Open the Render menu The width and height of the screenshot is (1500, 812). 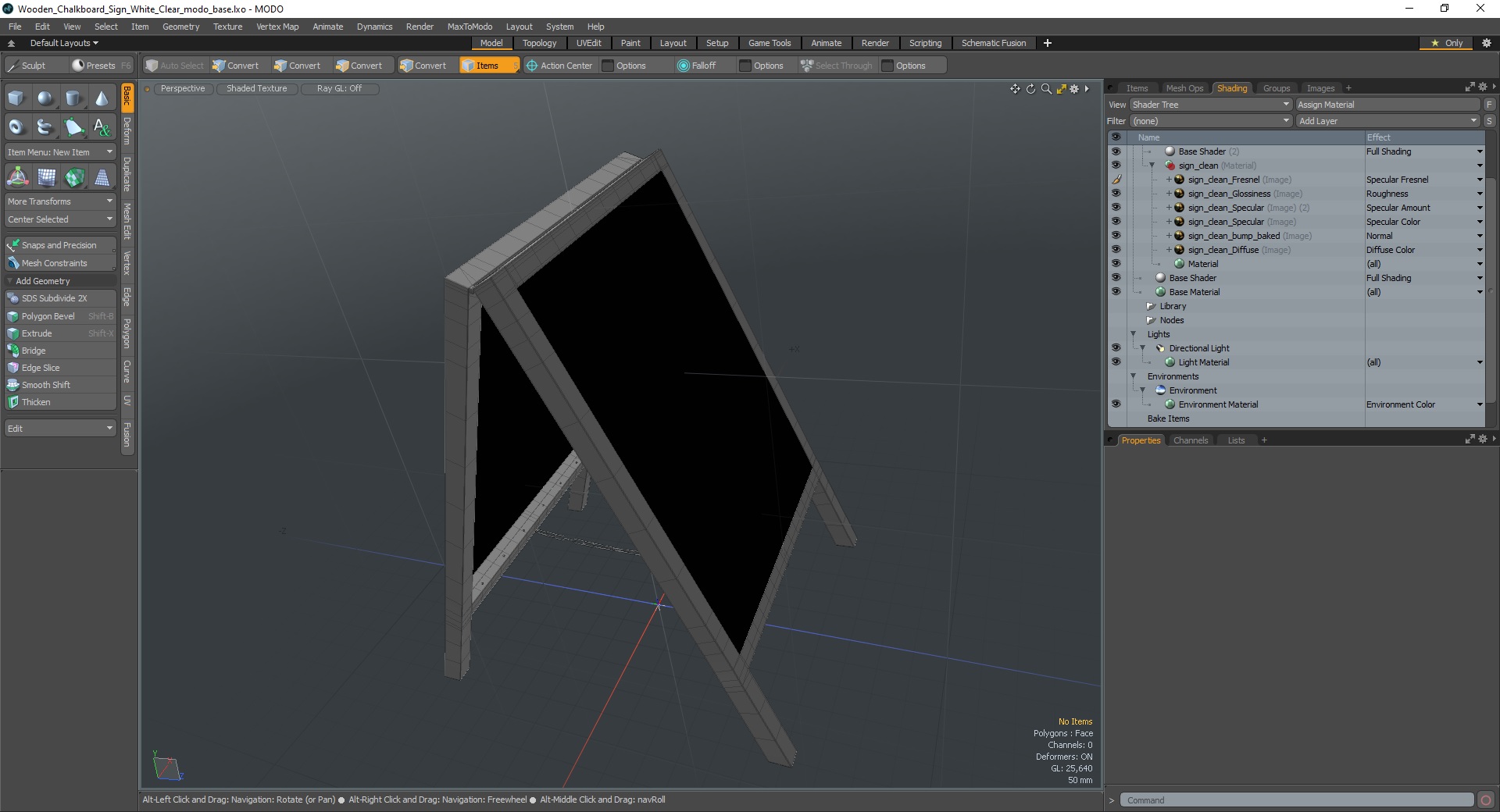tap(420, 27)
